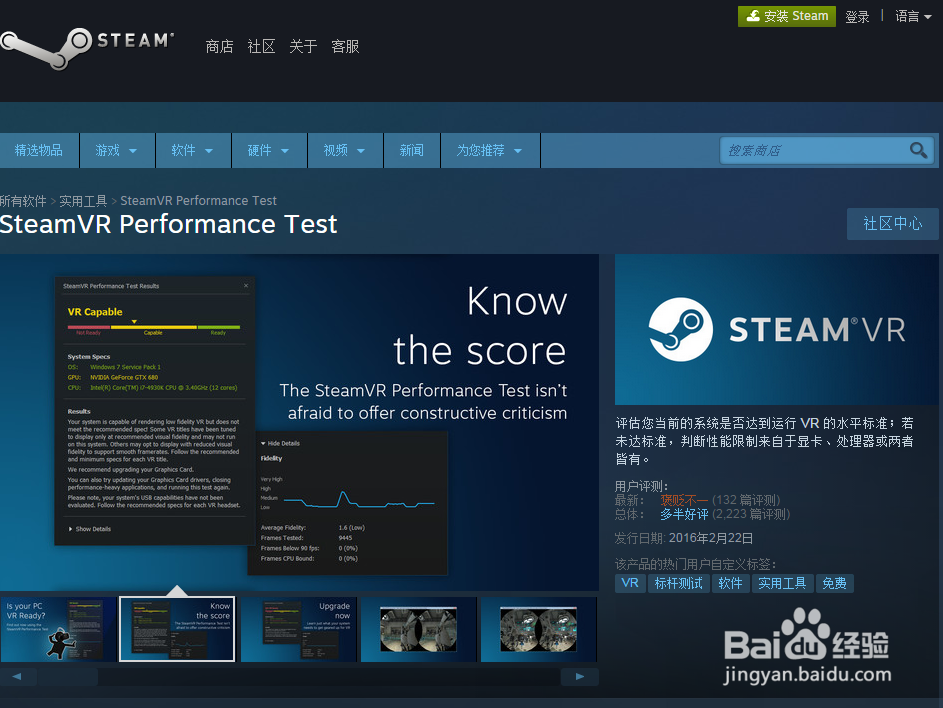The image size is (943, 708).
Task: Click the '发行日期: 2016年2月22日' text
Action: pos(684,538)
